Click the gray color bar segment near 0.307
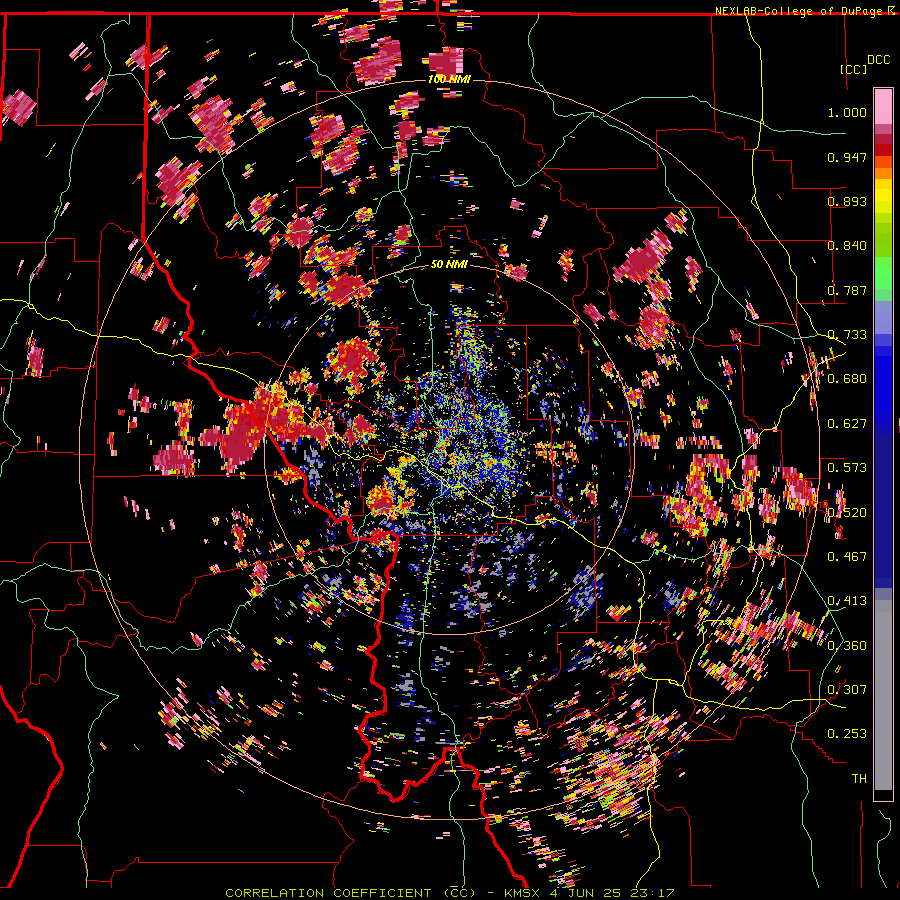The height and width of the screenshot is (900, 900). (x=883, y=695)
